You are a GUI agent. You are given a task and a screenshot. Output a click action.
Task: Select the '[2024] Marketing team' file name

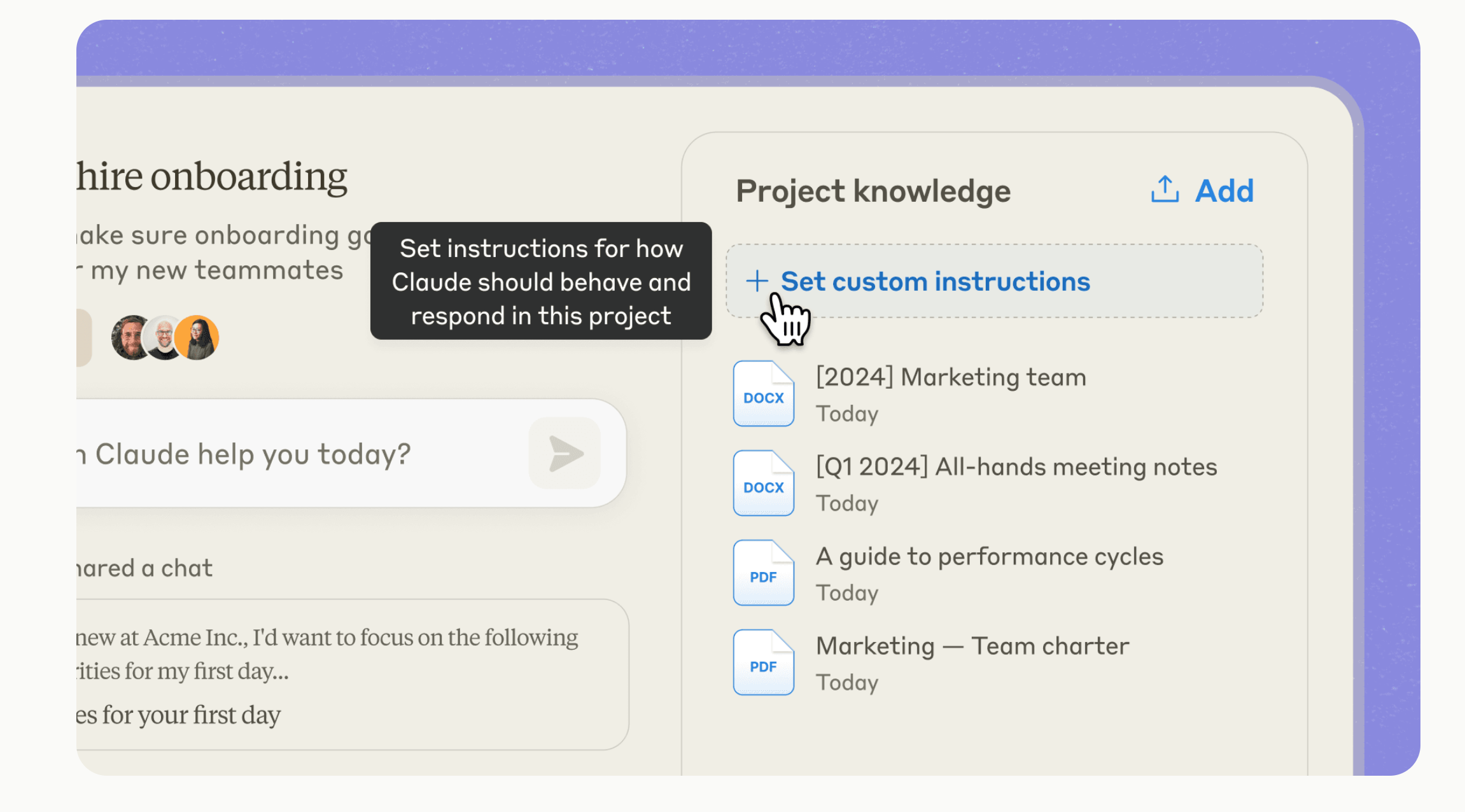(x=951, y=377)
